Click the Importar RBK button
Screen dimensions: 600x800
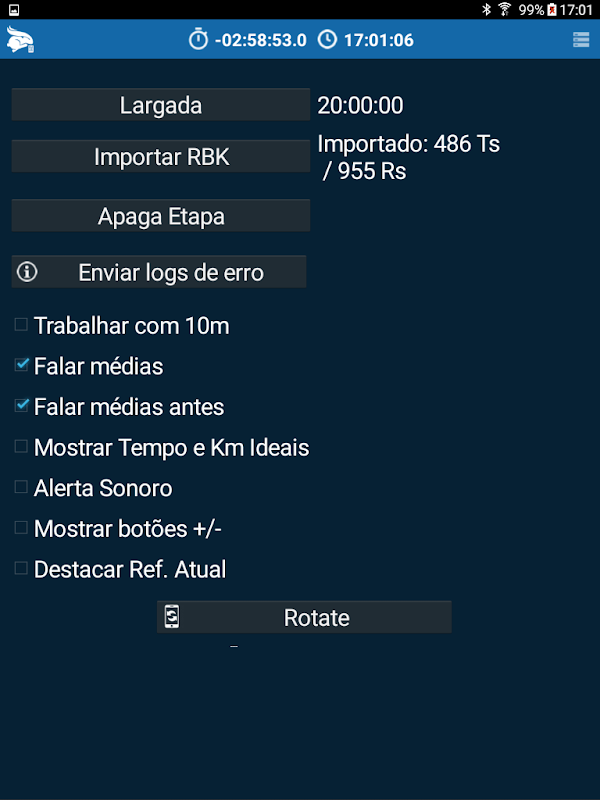point(161,157)
